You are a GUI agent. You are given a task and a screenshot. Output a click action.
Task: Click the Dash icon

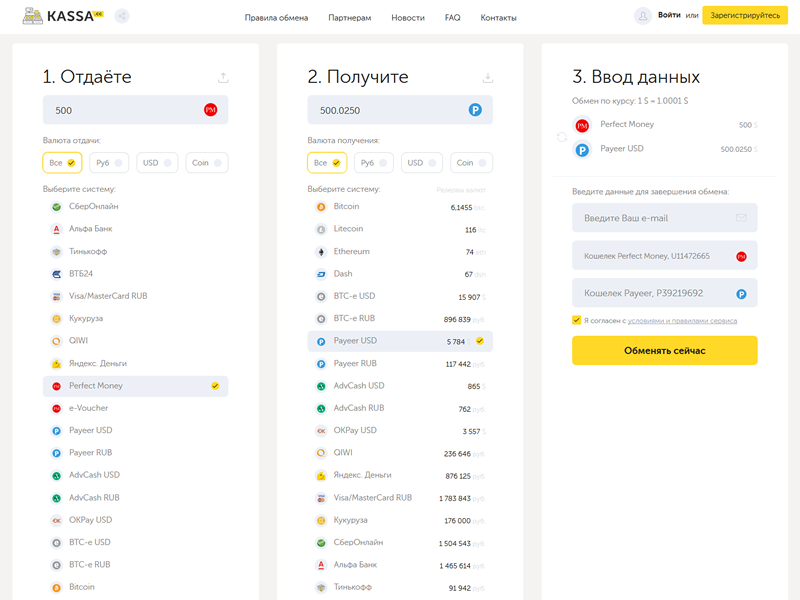click(x=321, y=274)
